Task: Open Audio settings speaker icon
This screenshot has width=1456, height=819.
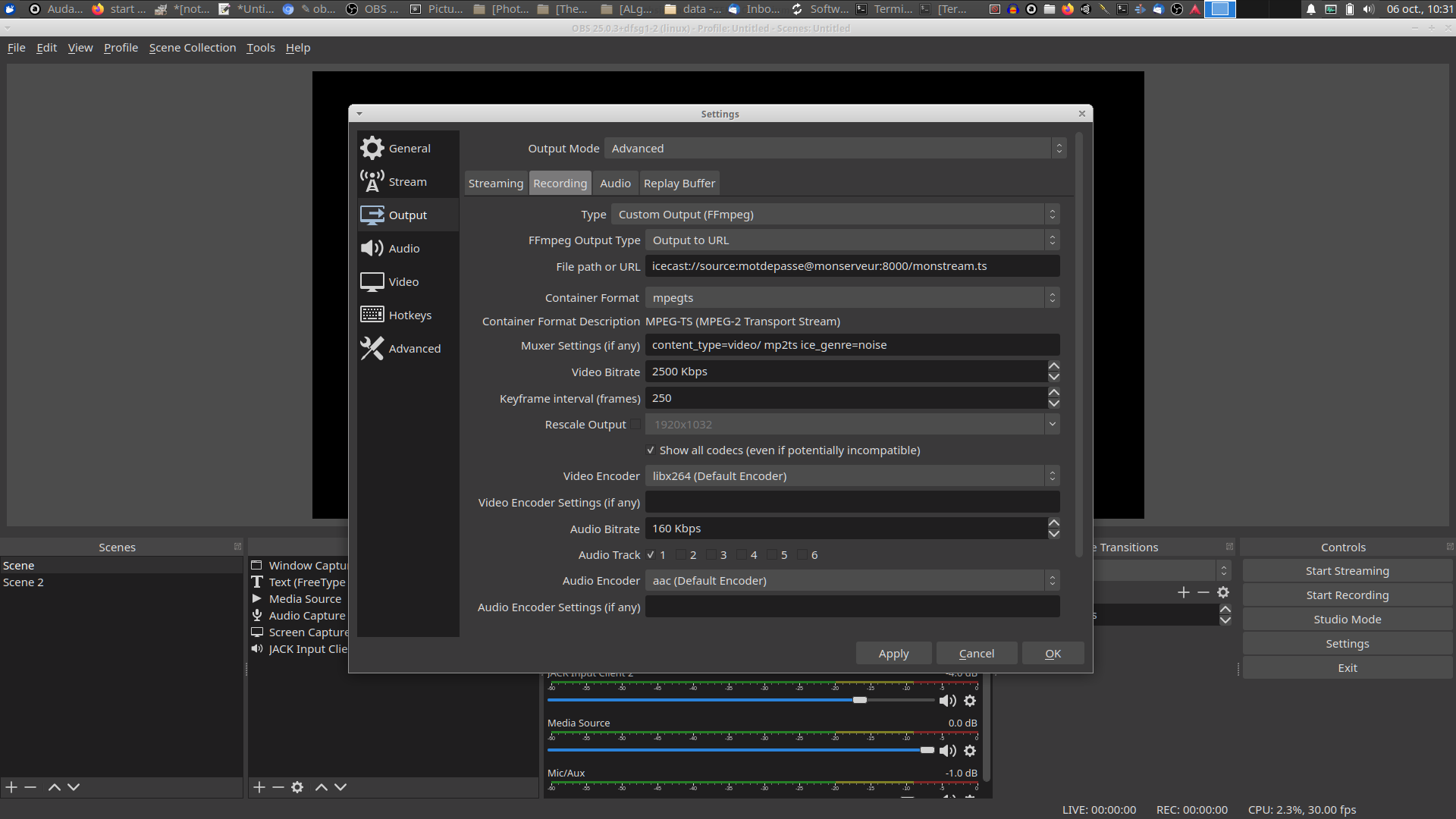Action: click(372, 248)
